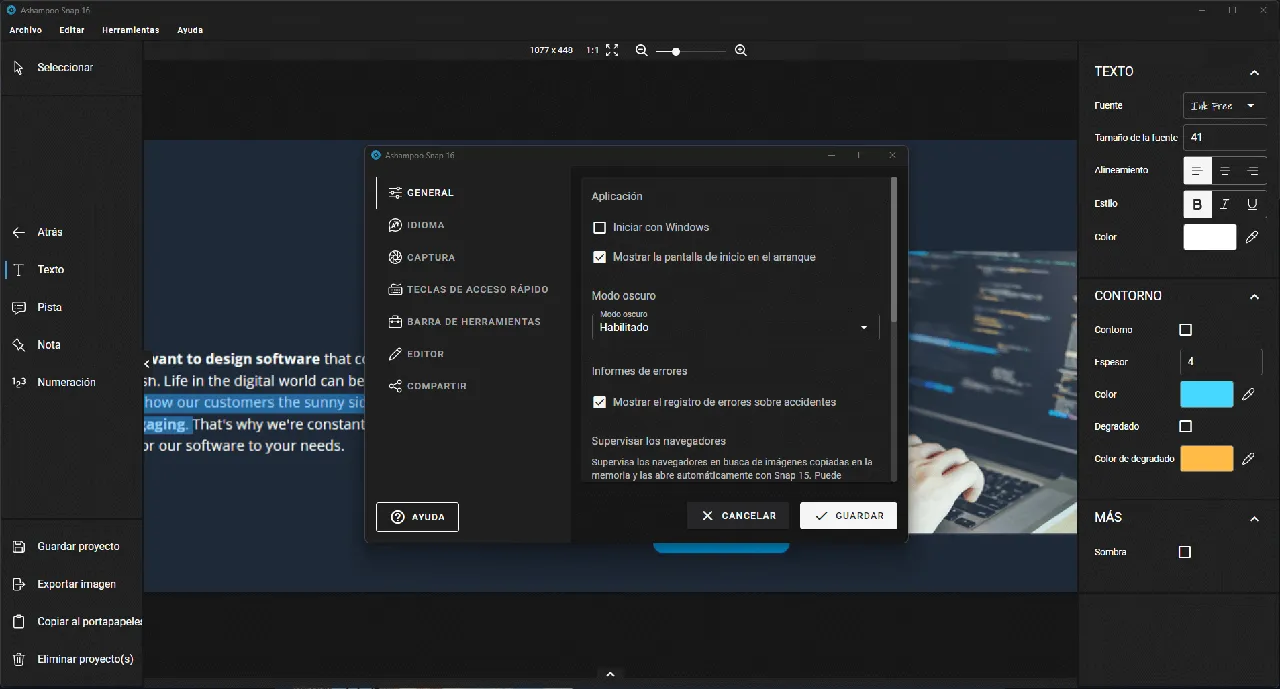The width and height of the screenshot is (1280, 689).
Task: Click the 1:1 zoom button
Action: pos(592,50)
